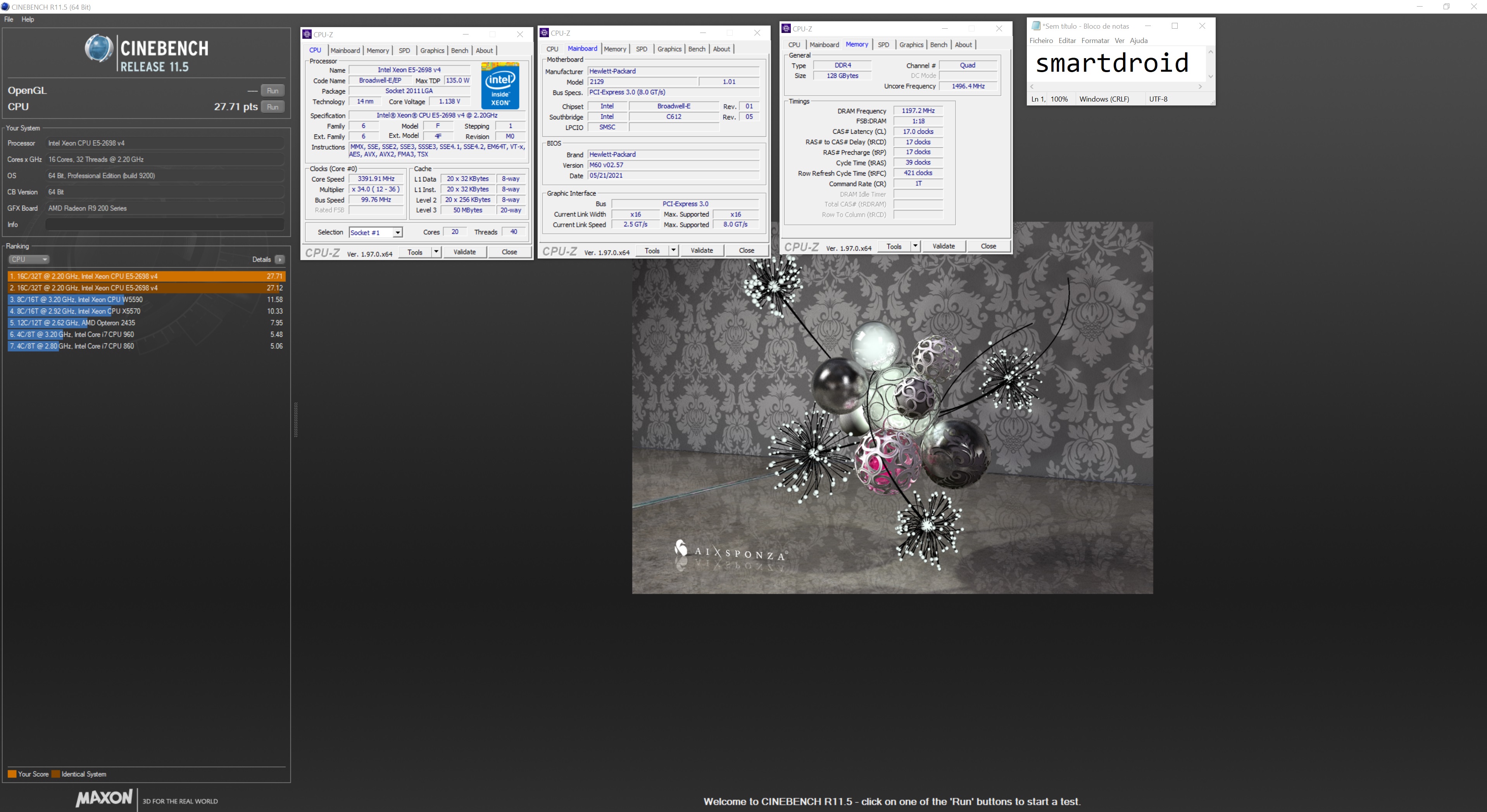Click scroll-right arrow in Notepad horizontal scrollbar
Image resolution: width=1487 pixels, height=812 pixels.
1200,86
